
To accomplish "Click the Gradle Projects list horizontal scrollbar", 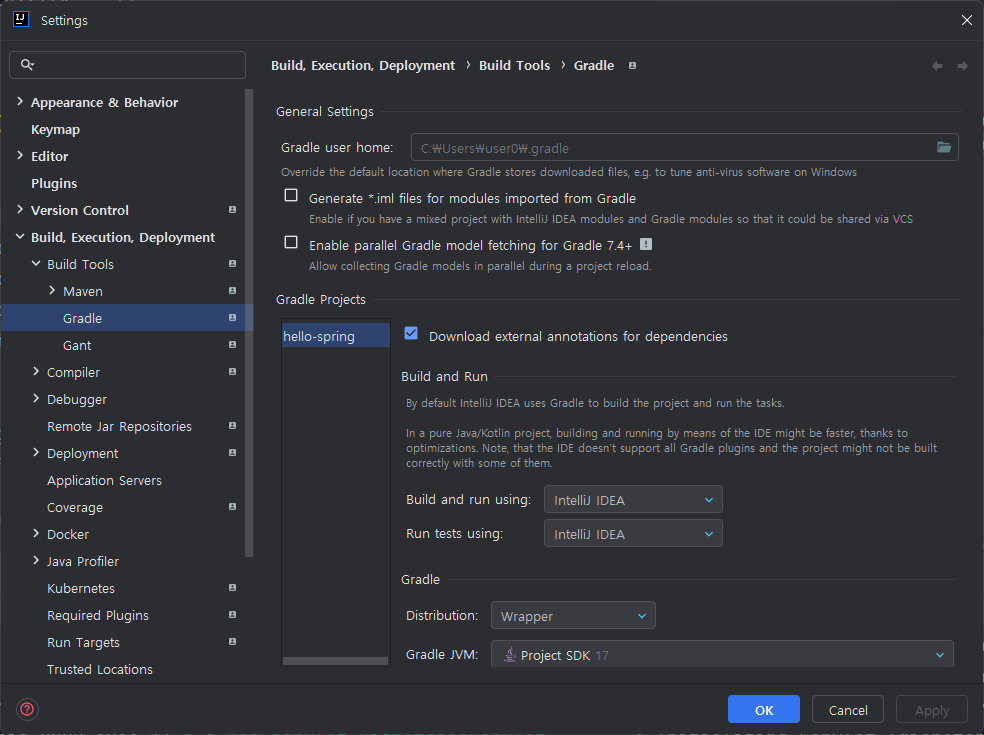I will point(335,661).
